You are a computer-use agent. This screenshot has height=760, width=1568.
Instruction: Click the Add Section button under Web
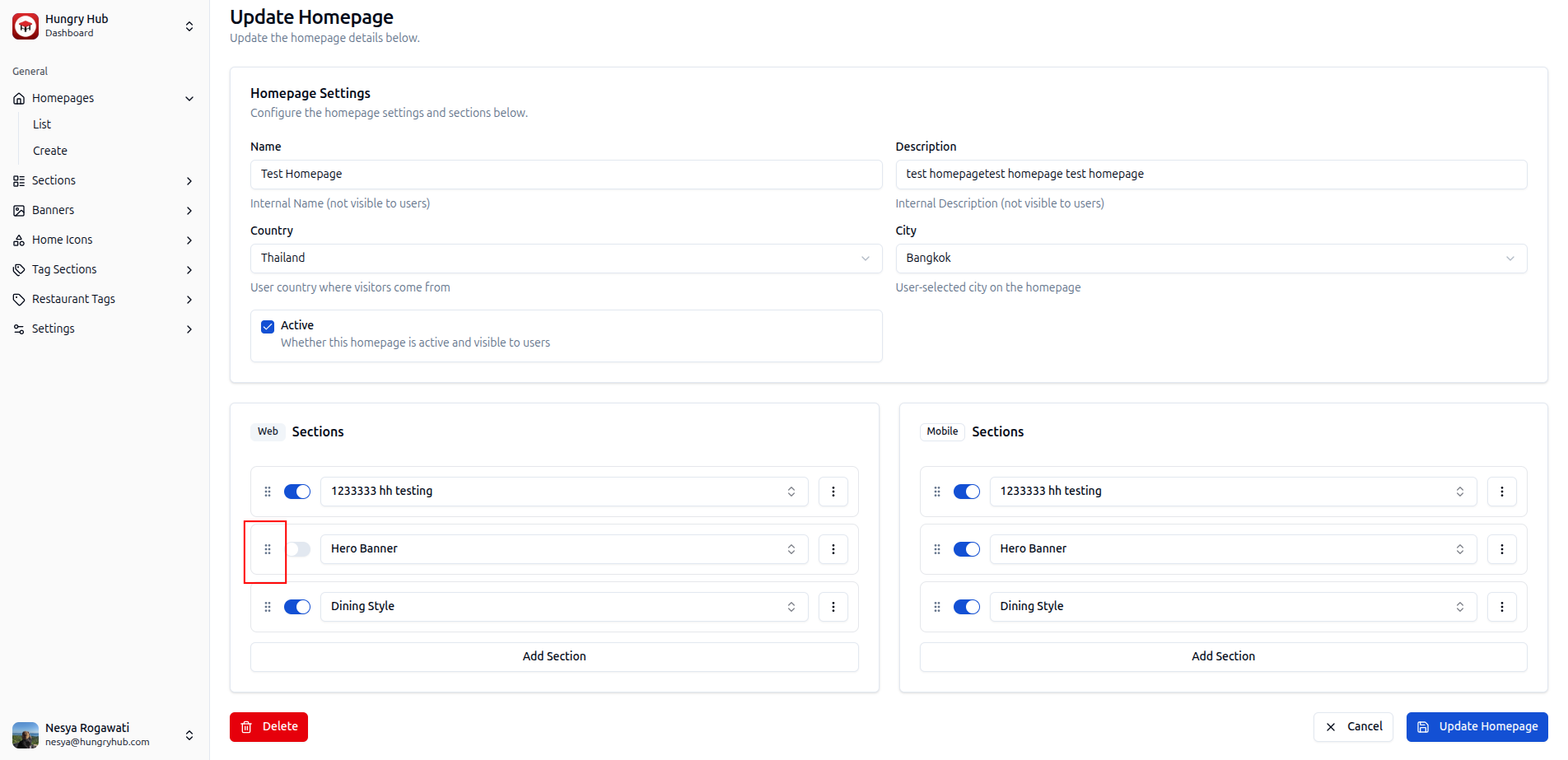[x=554, y=656]
